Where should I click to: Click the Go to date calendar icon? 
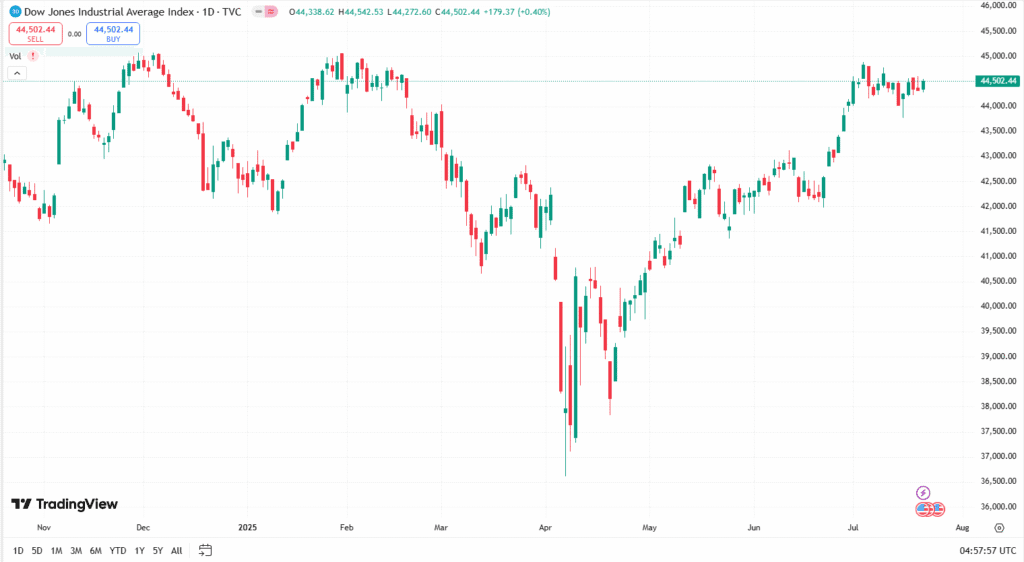click(x=206, y=550)
